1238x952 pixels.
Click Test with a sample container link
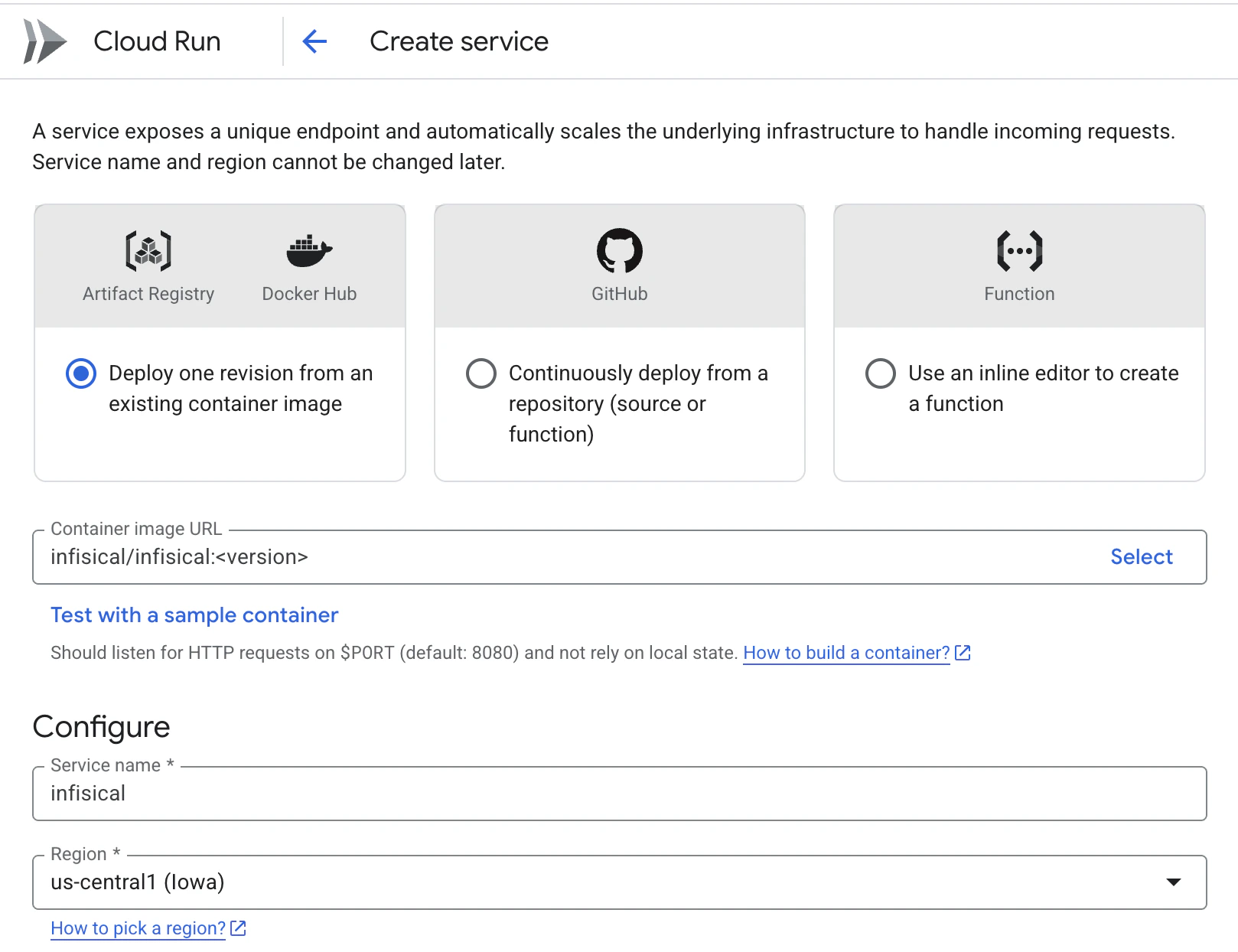(x=194, y=615)
